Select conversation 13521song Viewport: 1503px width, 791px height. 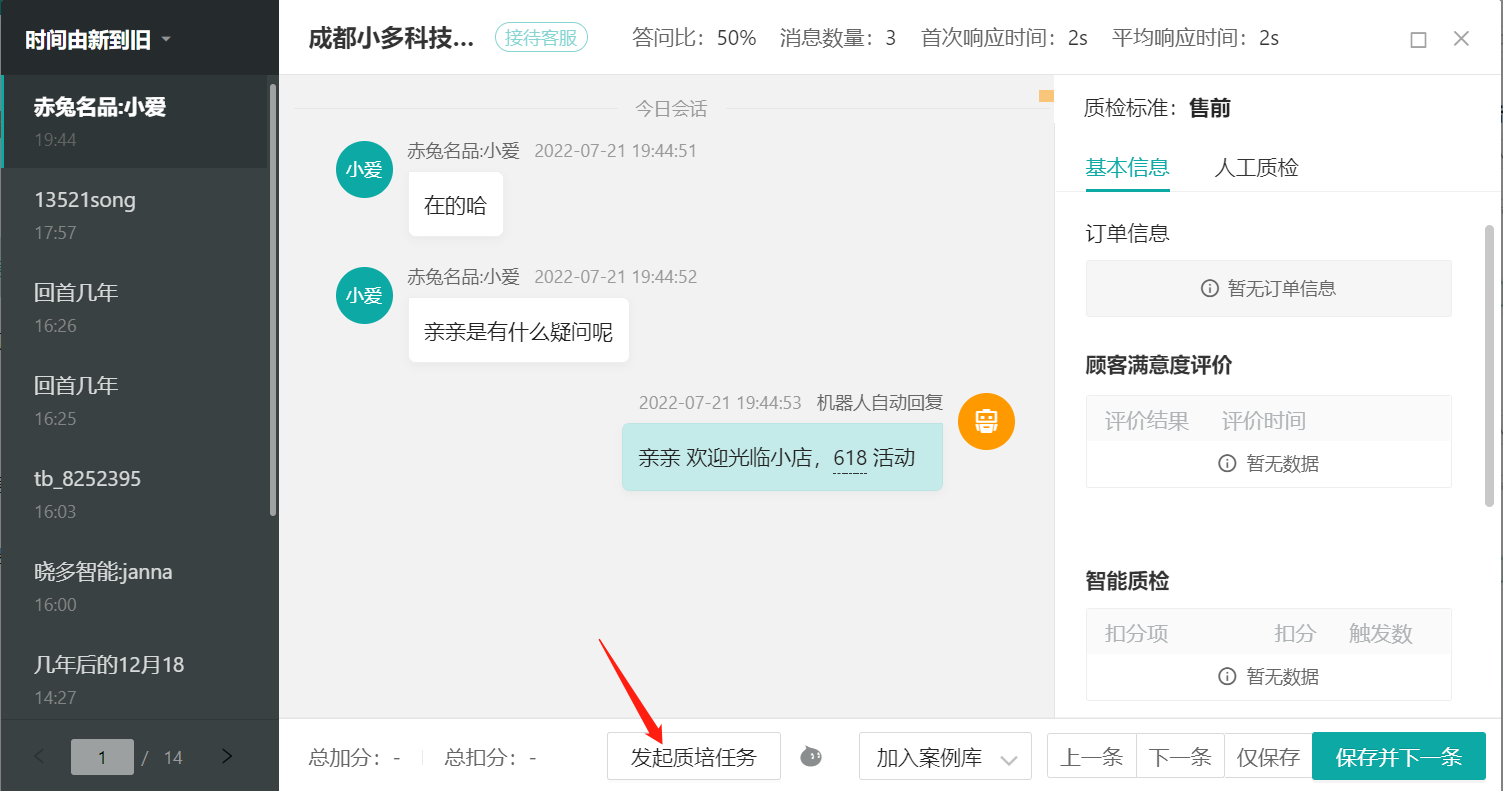(136, 215)
